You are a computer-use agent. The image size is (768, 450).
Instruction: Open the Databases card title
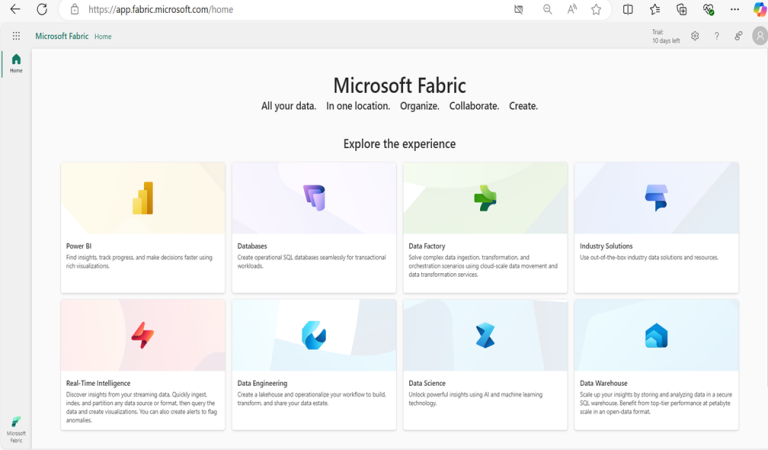click(252, 246)
